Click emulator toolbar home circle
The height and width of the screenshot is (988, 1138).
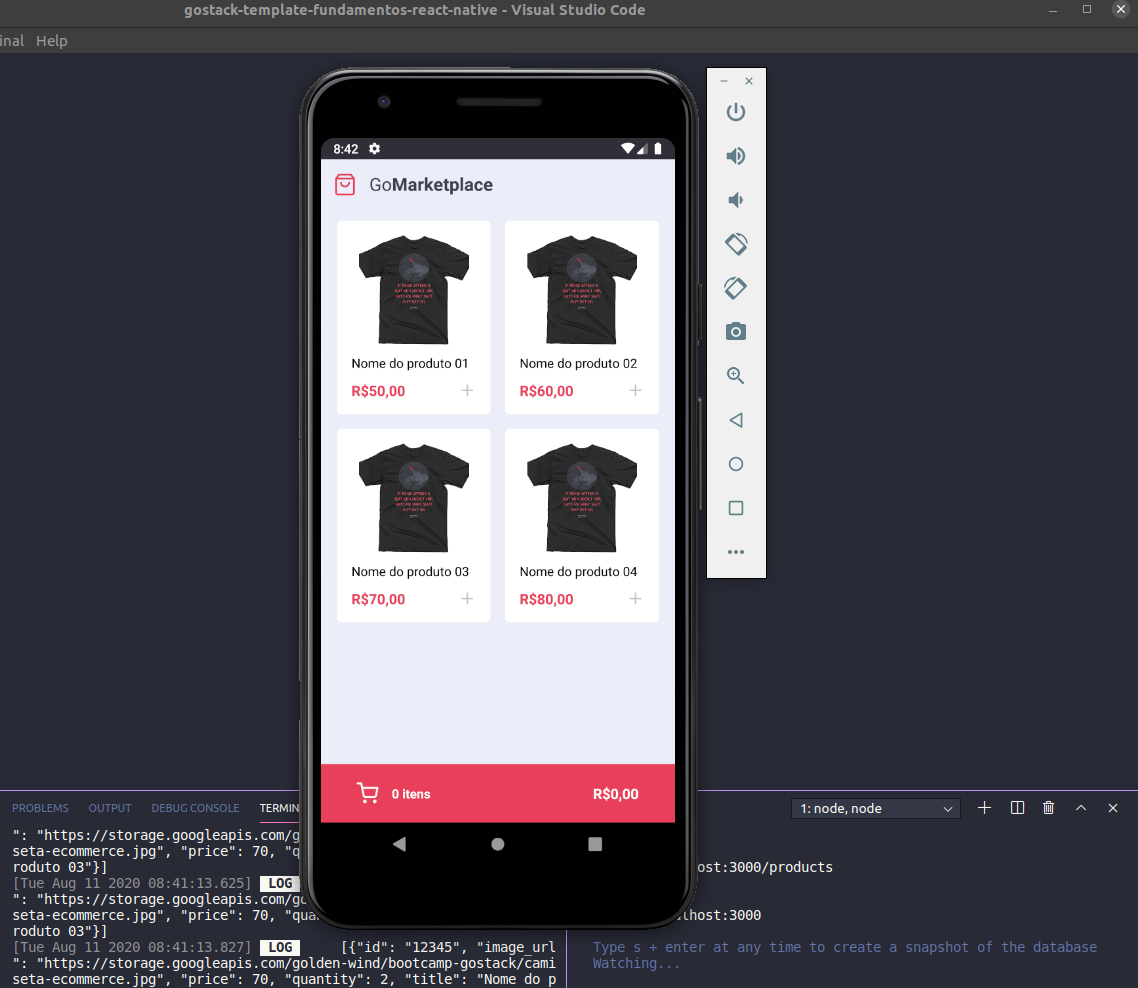point(735,464)
